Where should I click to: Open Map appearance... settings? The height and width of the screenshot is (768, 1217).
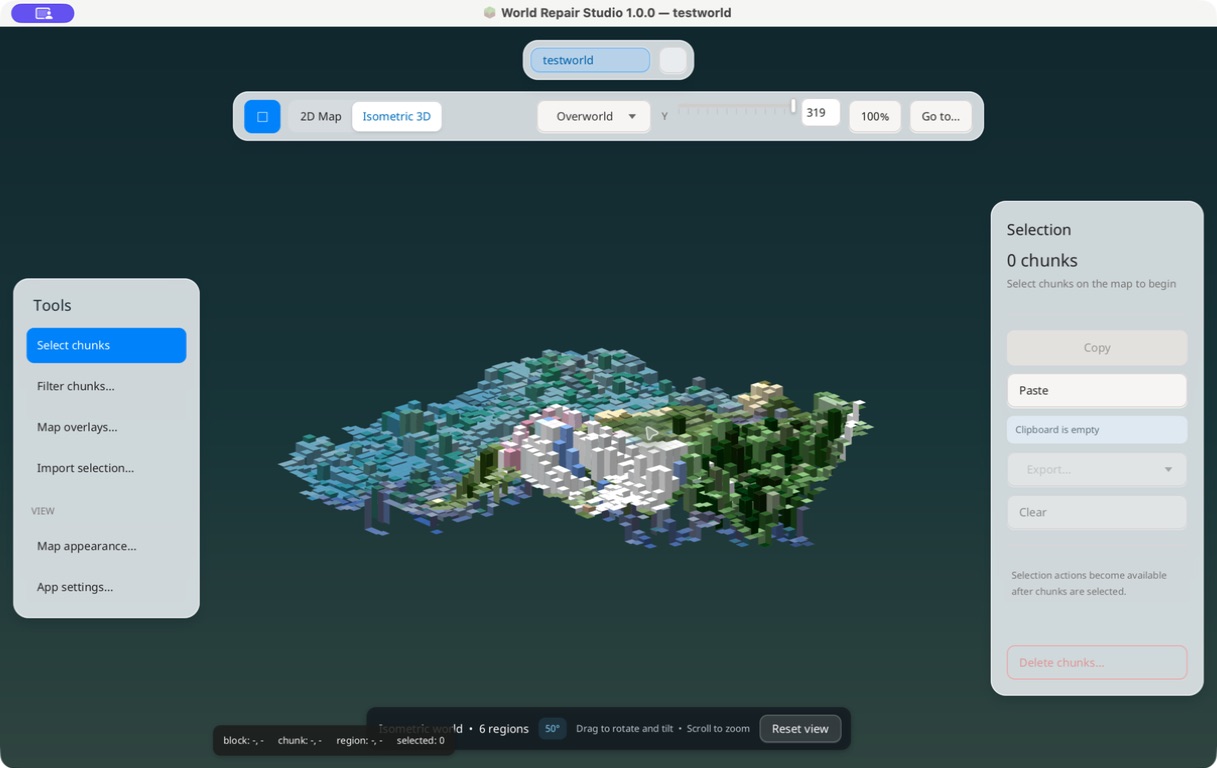pyautogui.click(x=106, y=546)
